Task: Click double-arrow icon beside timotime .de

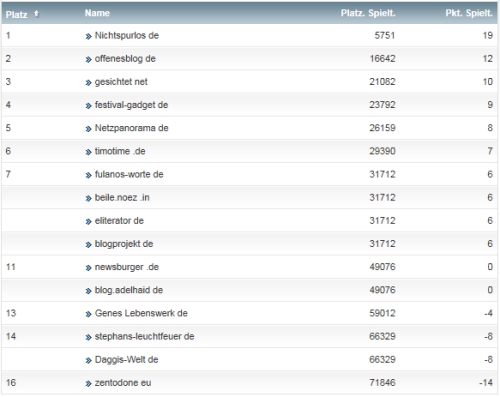Action: pos(88,152)
